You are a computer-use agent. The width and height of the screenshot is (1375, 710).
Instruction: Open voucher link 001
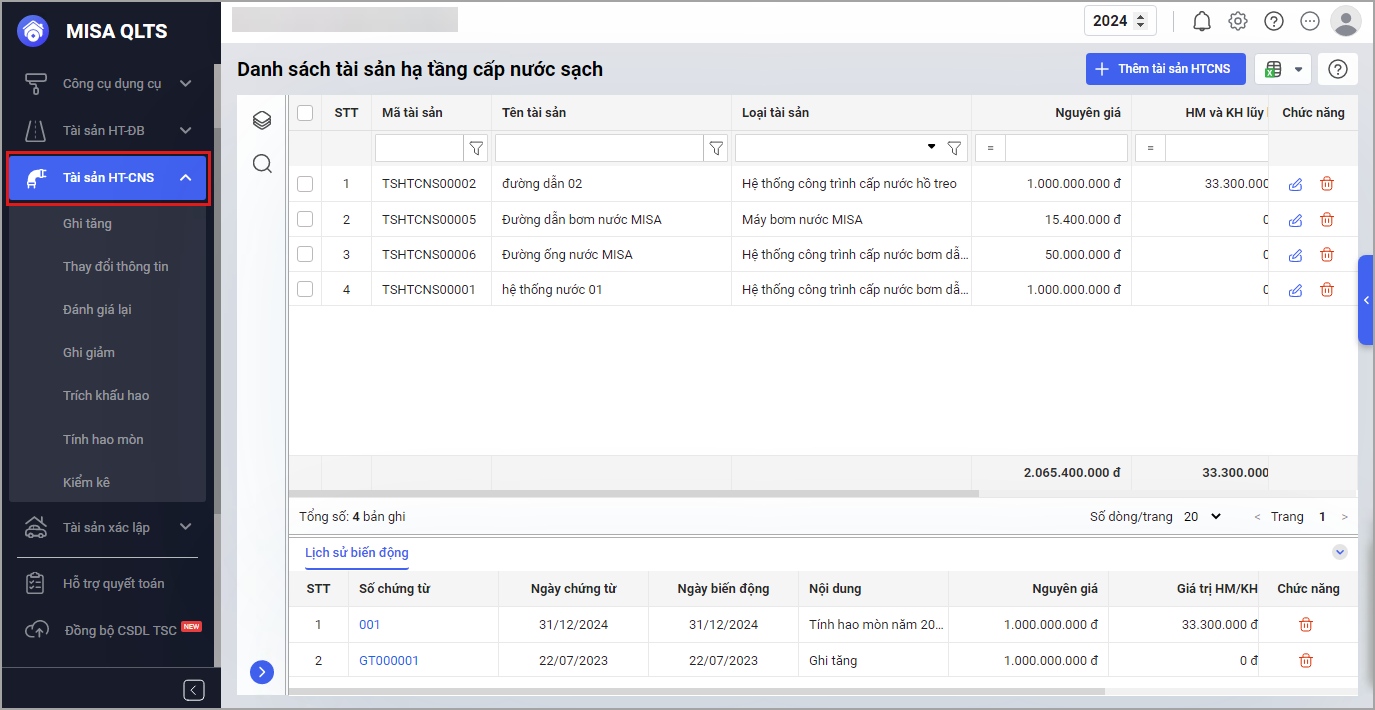pyautogui.click(x=370, y=625)
